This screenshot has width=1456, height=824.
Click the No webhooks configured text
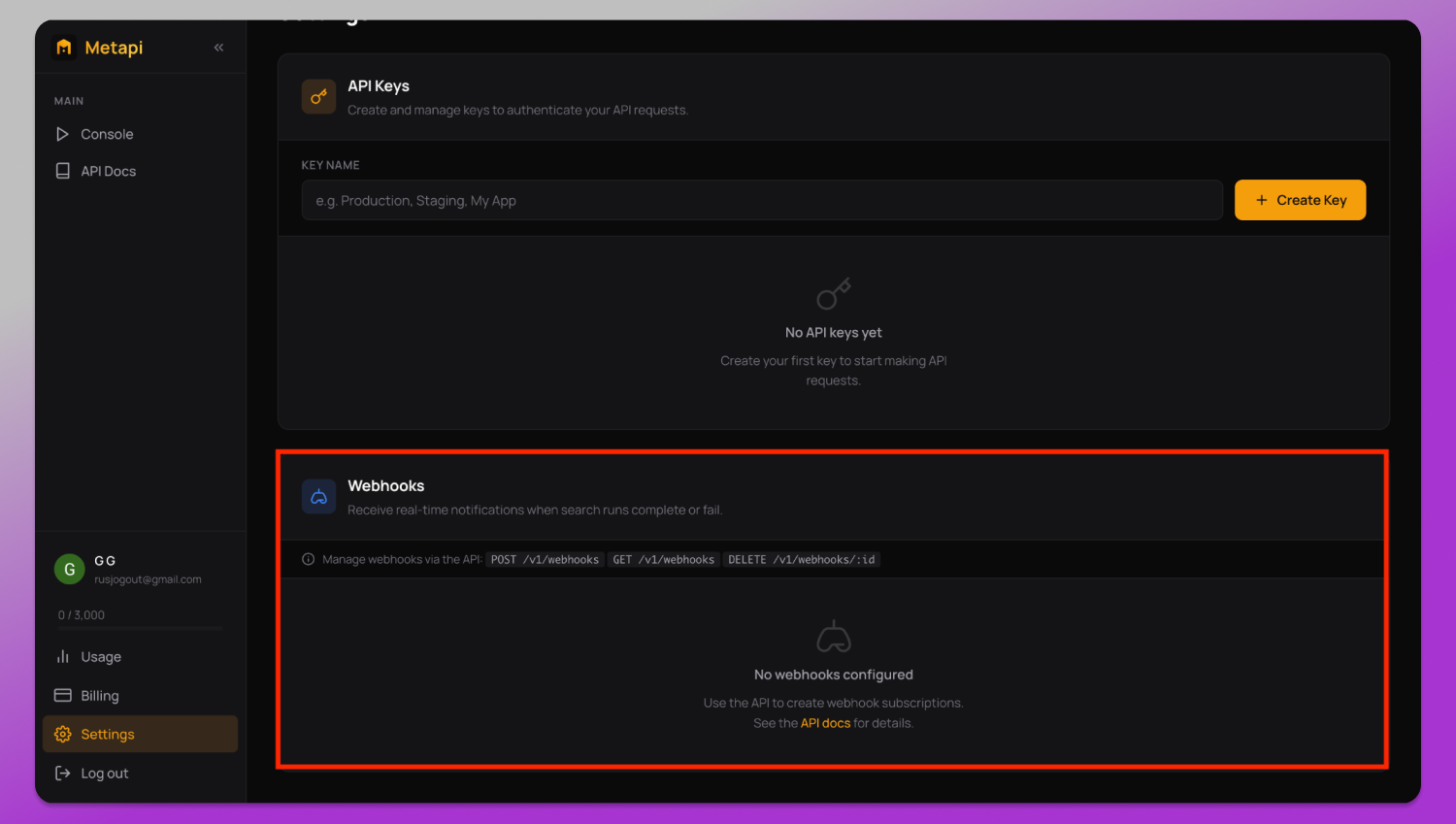point(834,675)
